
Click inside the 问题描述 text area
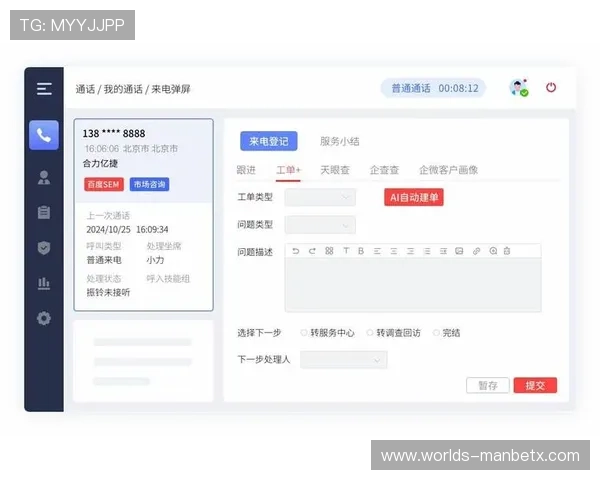[413, 285]
